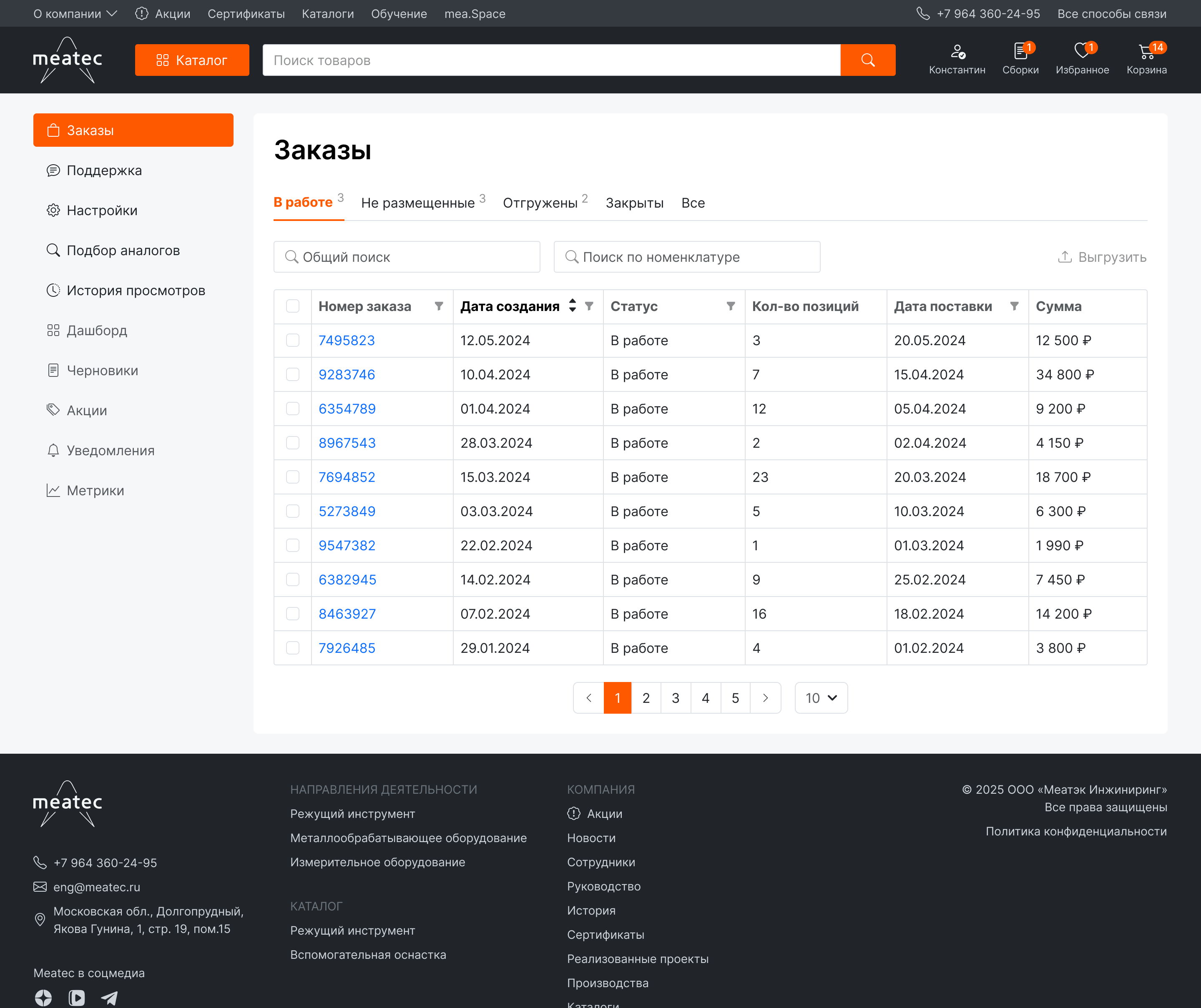Open the rows-per-page dropdown showing 10
Image resolution: width=1201 pixels, height=1008 pixels.
(x=821, y=698)
